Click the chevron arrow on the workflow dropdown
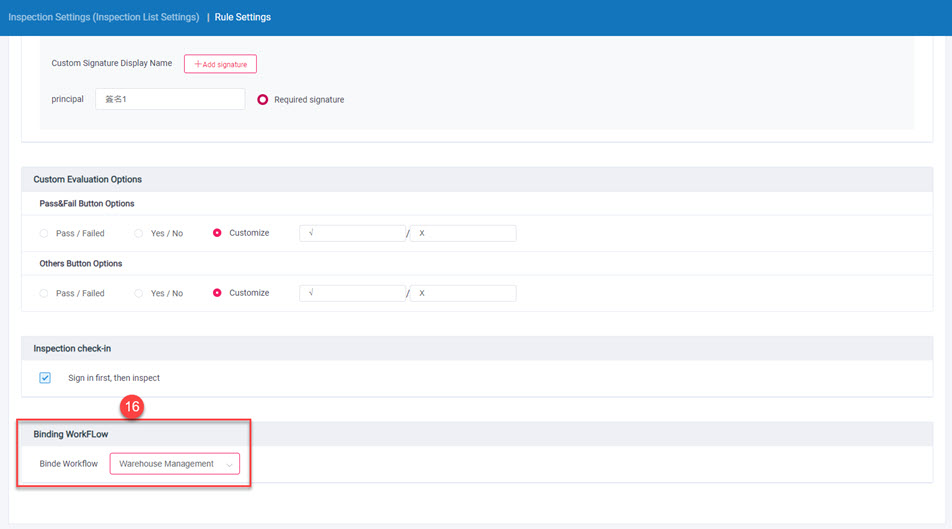This screenshot has height=529, width=952. (x=229, y=465)
